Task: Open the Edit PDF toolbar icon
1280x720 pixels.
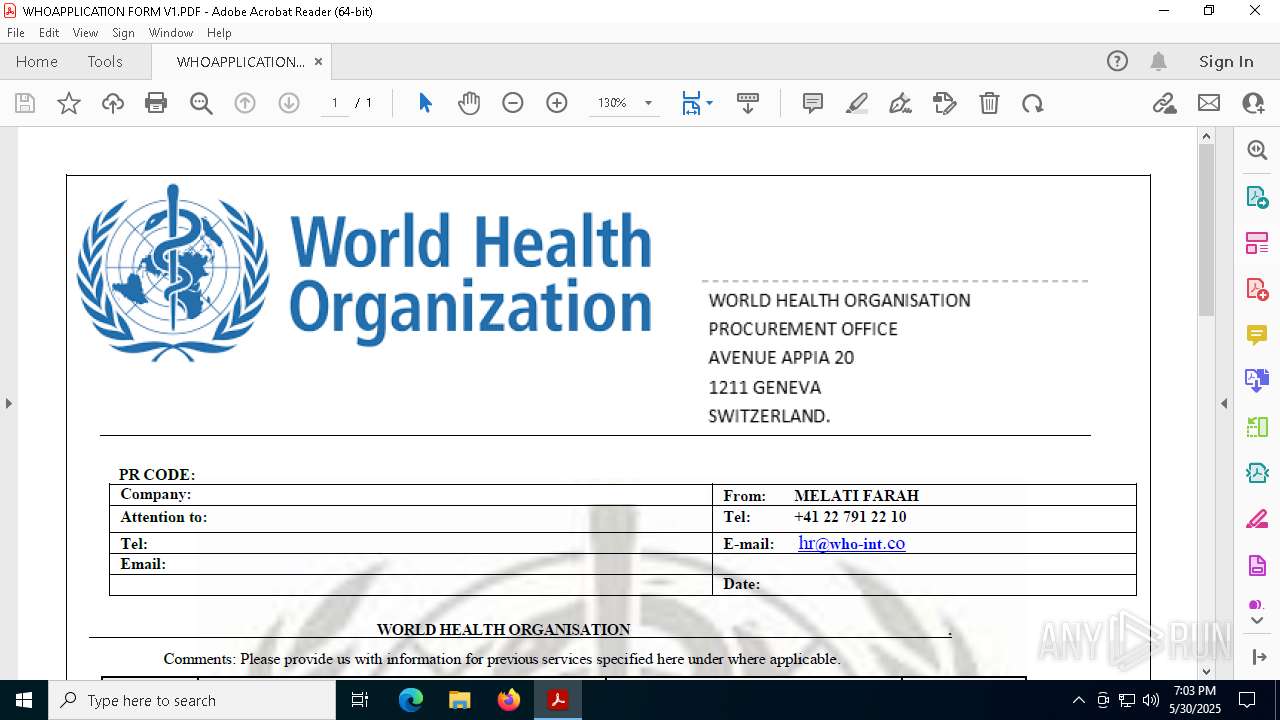Action: 945,103
